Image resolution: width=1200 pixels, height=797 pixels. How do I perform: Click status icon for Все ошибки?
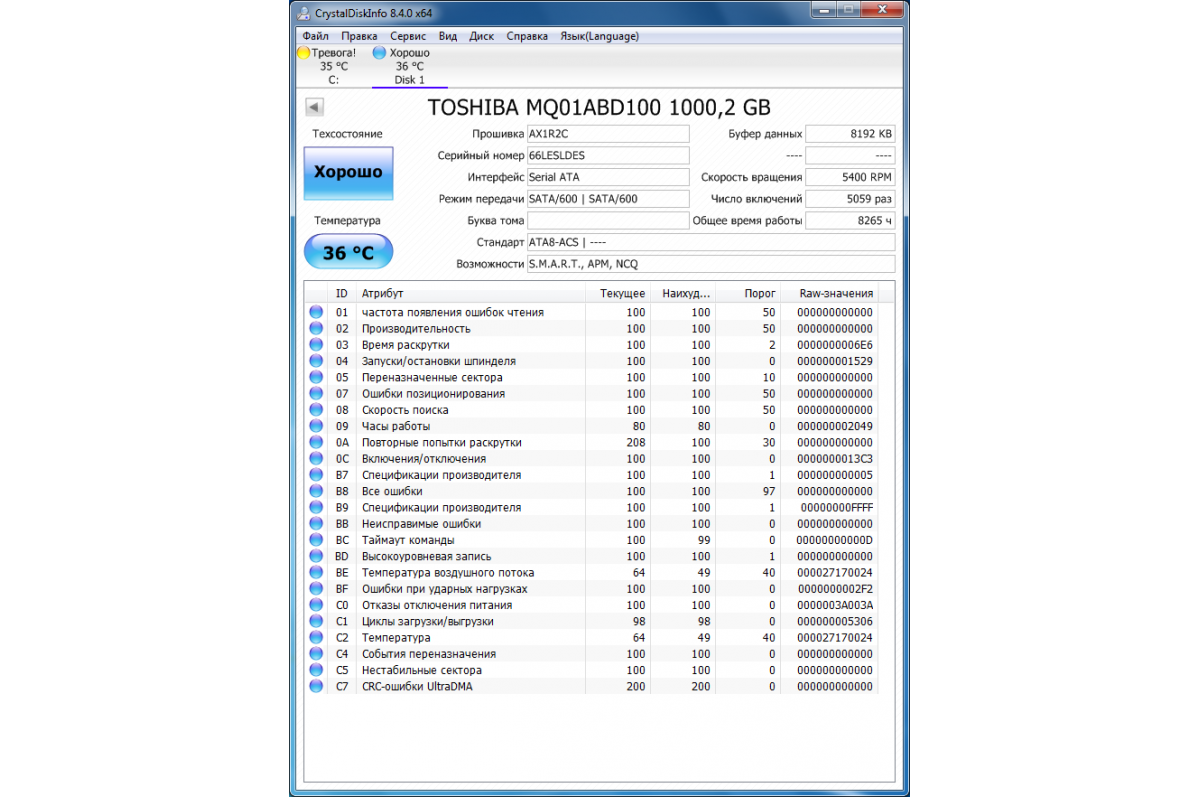coord(316,491)
